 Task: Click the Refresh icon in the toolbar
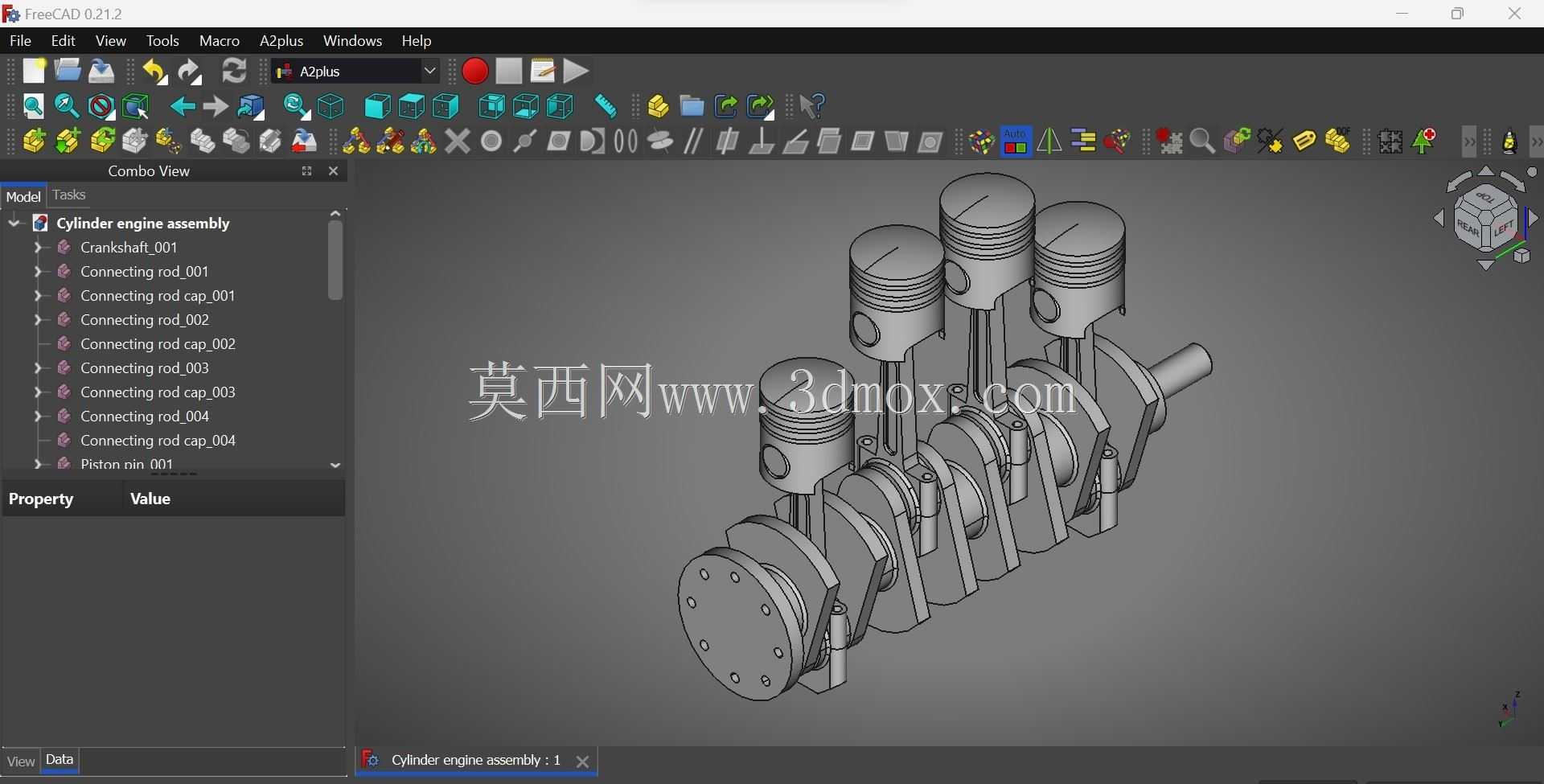(x=235, y=72)
